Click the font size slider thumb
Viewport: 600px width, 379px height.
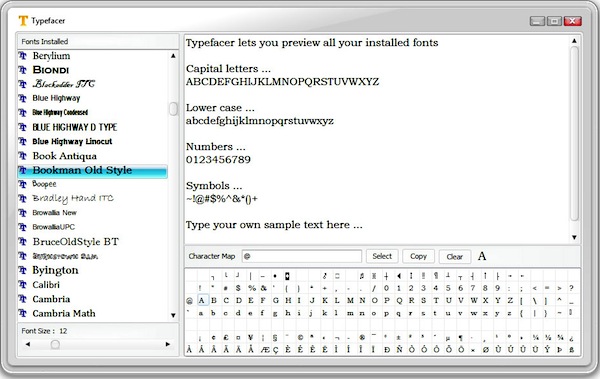[55, 344]
